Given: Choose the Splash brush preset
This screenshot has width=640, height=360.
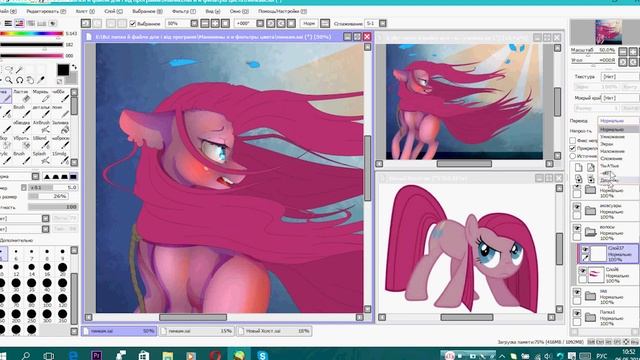Looking at the screenshot, I should click(40, 158).
